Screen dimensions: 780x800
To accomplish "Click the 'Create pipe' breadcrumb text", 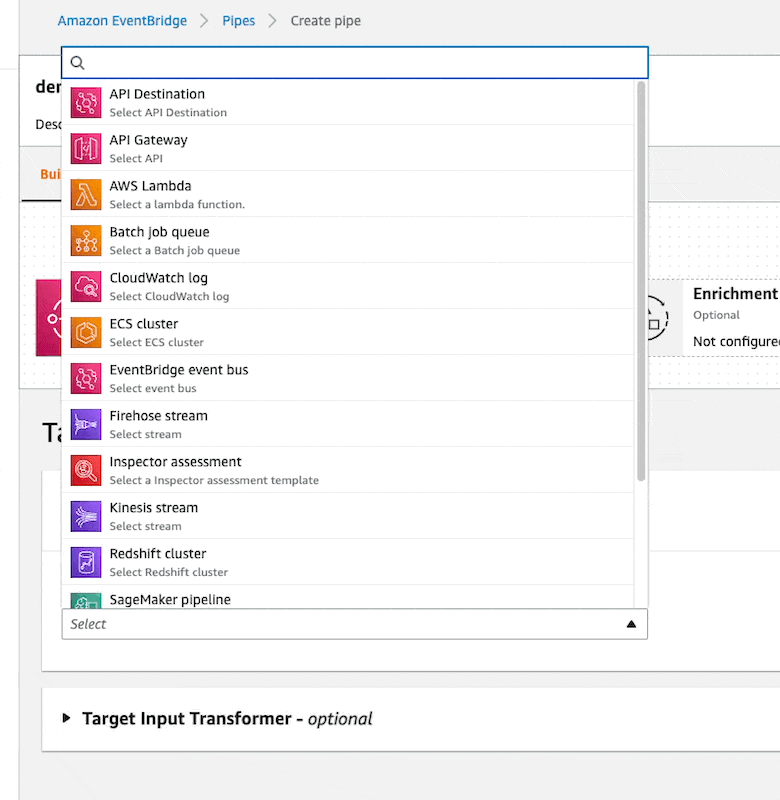I will [325, 21].
